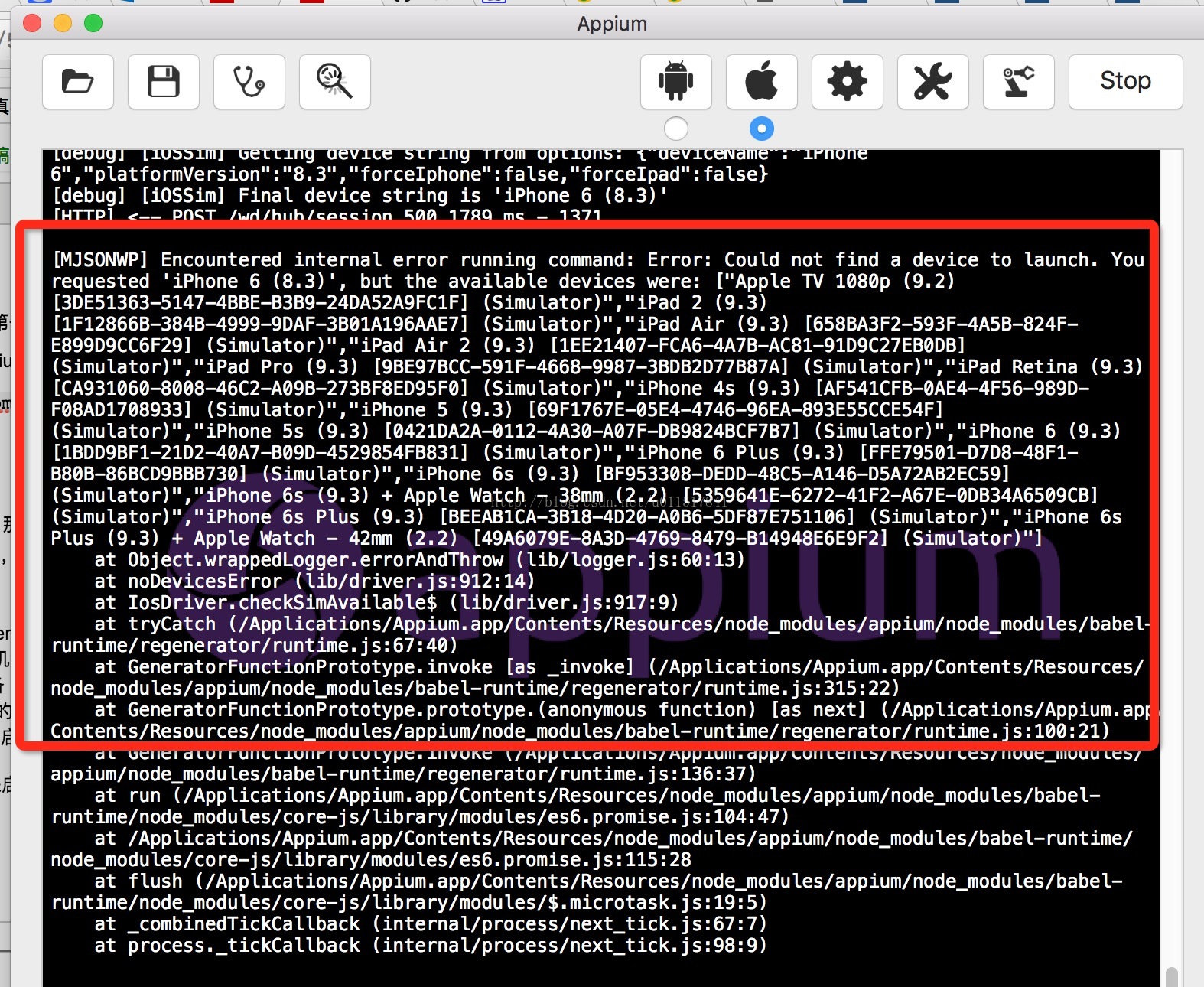The height and width of the screenshot is (987, 1204).
Task: Stop the running Appium server
Action: 1126,81
